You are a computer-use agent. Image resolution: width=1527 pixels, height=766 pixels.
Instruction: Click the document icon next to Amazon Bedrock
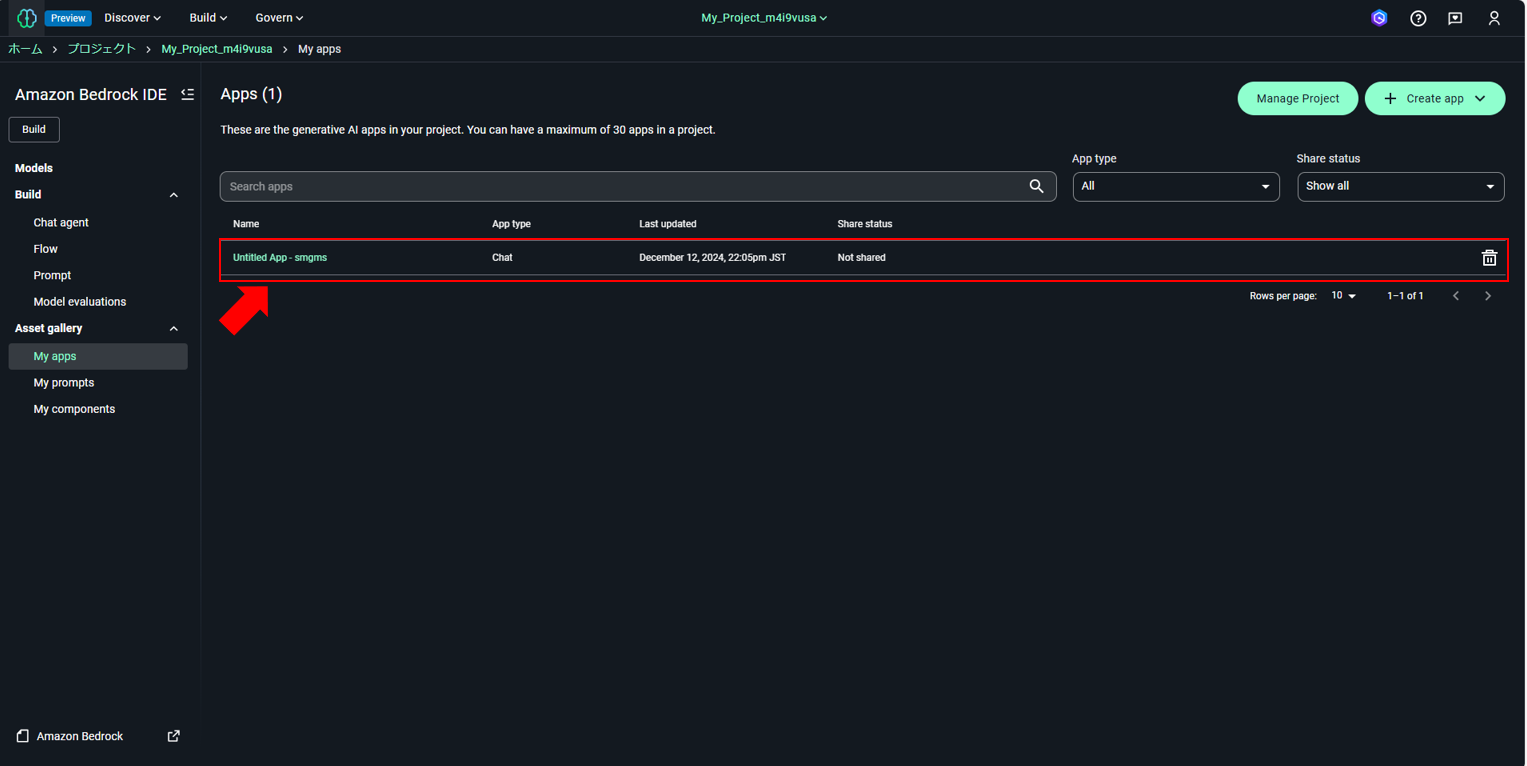22,736
